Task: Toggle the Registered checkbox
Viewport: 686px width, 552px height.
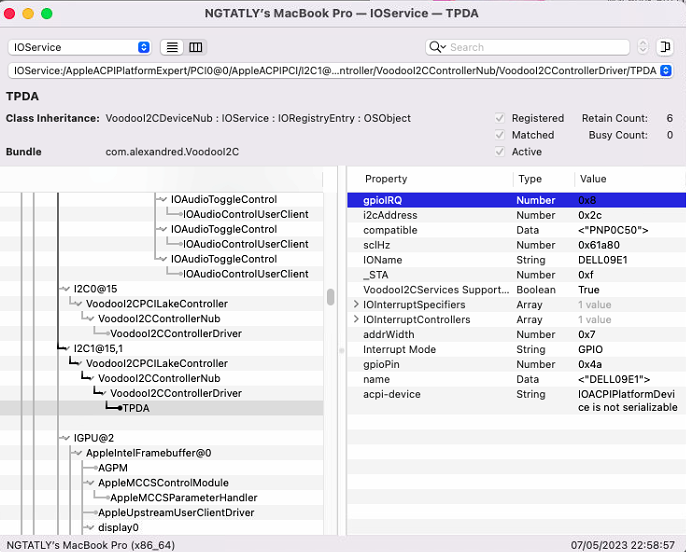Action: point(499,118)
